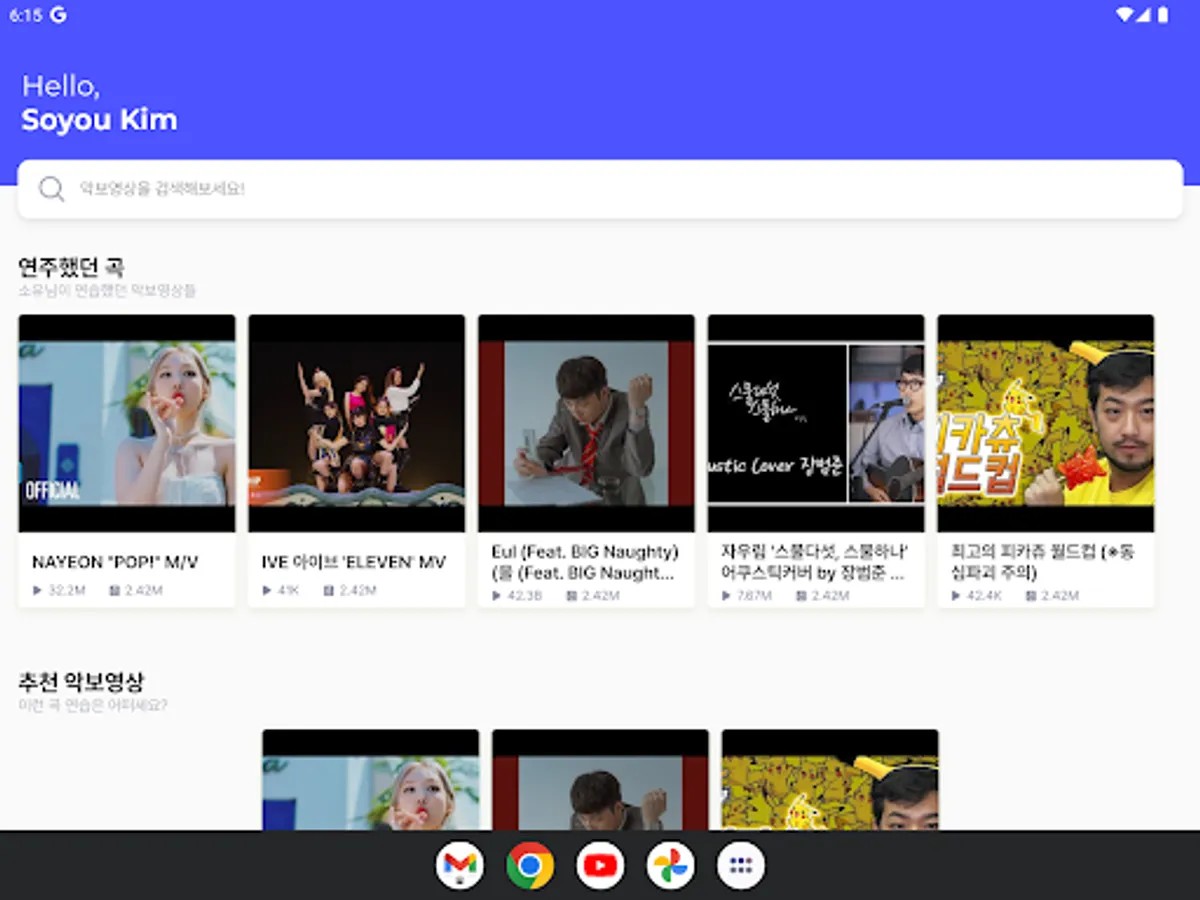Tap the 42.4K play count icon
This screenshot has height=900, width=1200.
957,595
